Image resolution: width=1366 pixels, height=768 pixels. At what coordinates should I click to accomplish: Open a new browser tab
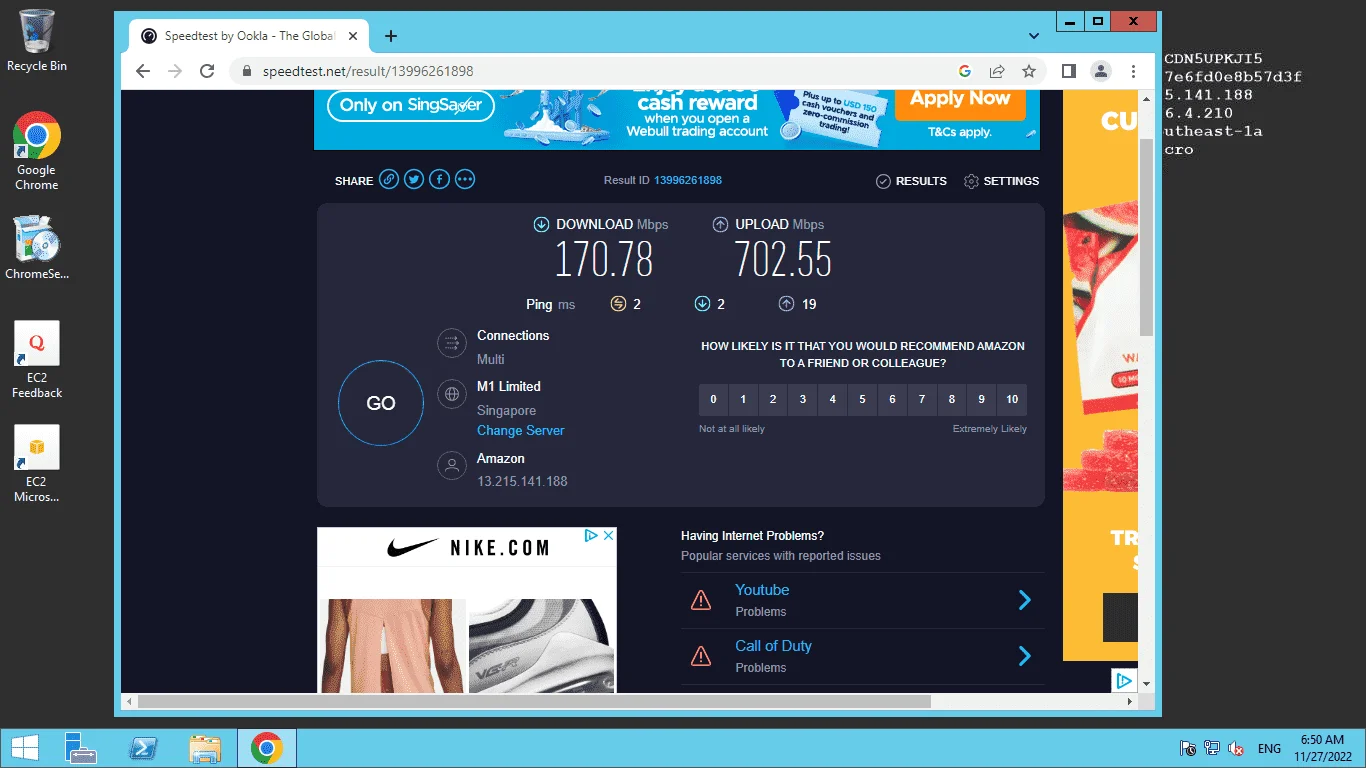coord(391,36)
